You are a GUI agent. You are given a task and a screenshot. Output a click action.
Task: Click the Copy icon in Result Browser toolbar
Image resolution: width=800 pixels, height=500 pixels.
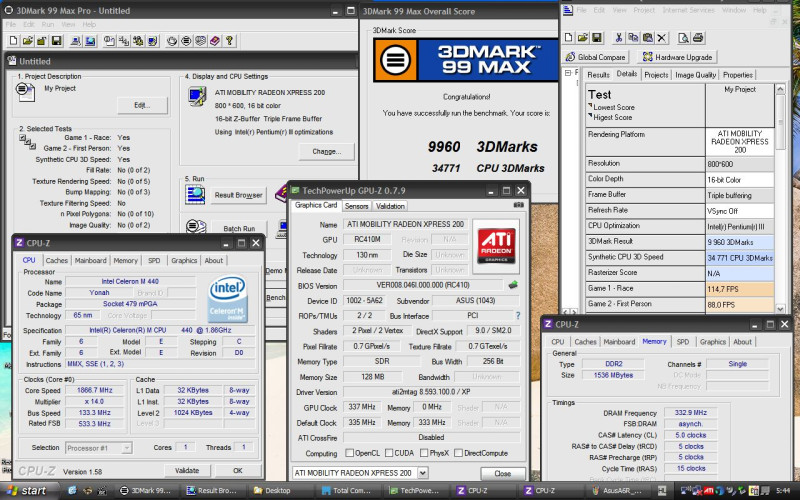tap(633, 37)
